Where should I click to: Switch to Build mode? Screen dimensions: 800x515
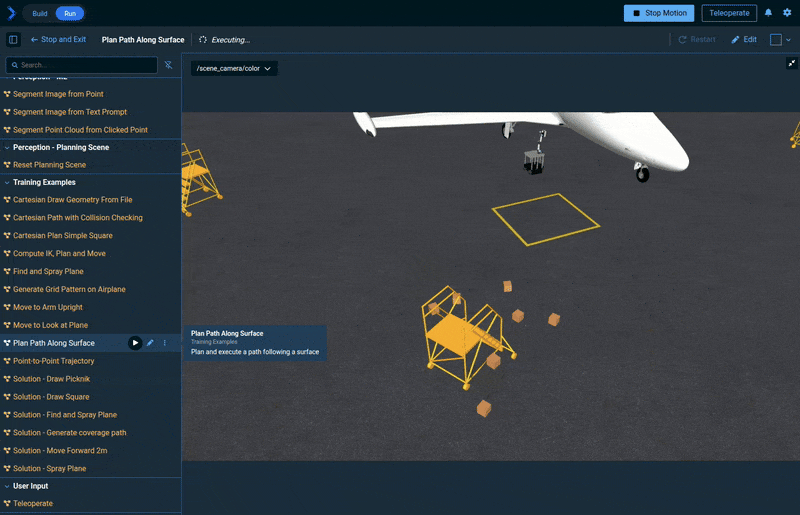[40, 14]
